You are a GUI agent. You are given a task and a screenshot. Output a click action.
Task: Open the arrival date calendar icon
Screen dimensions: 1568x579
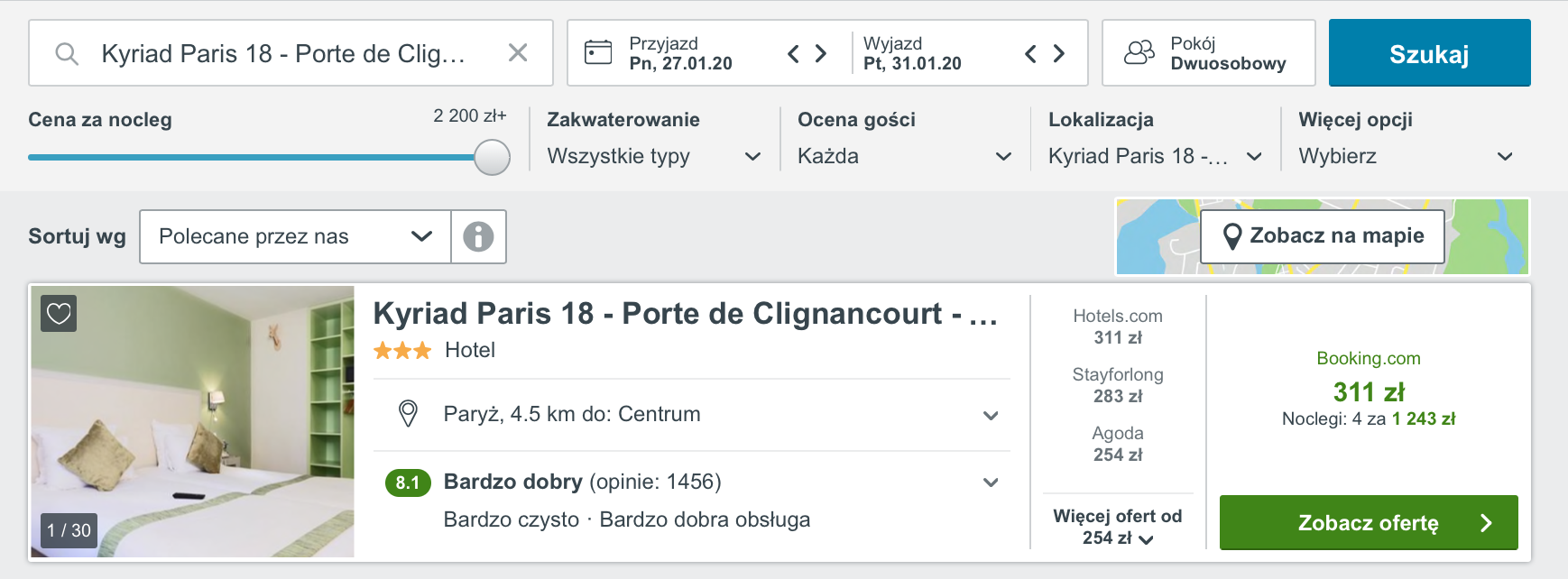click(x=598, y=52)
